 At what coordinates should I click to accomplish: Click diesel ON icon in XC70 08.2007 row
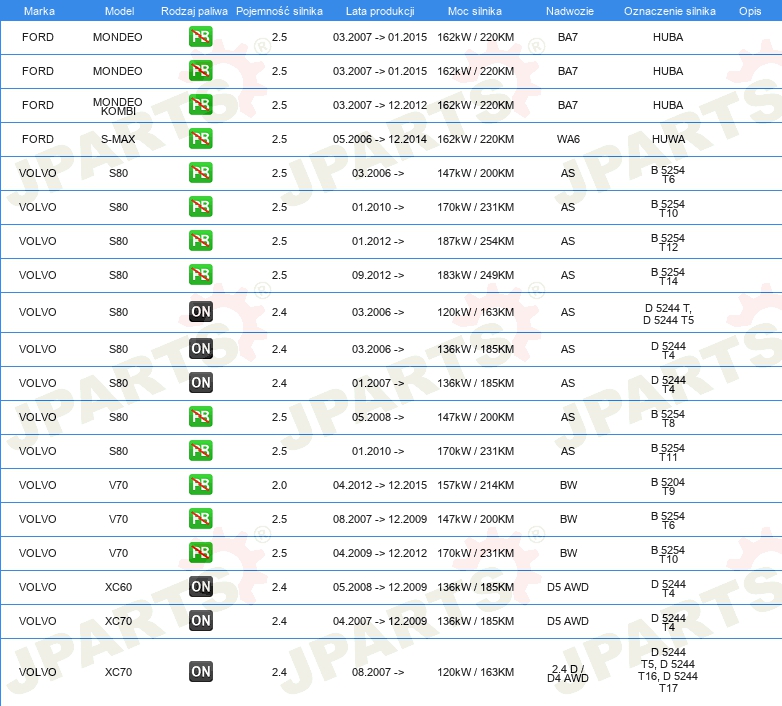click(200, 671)
